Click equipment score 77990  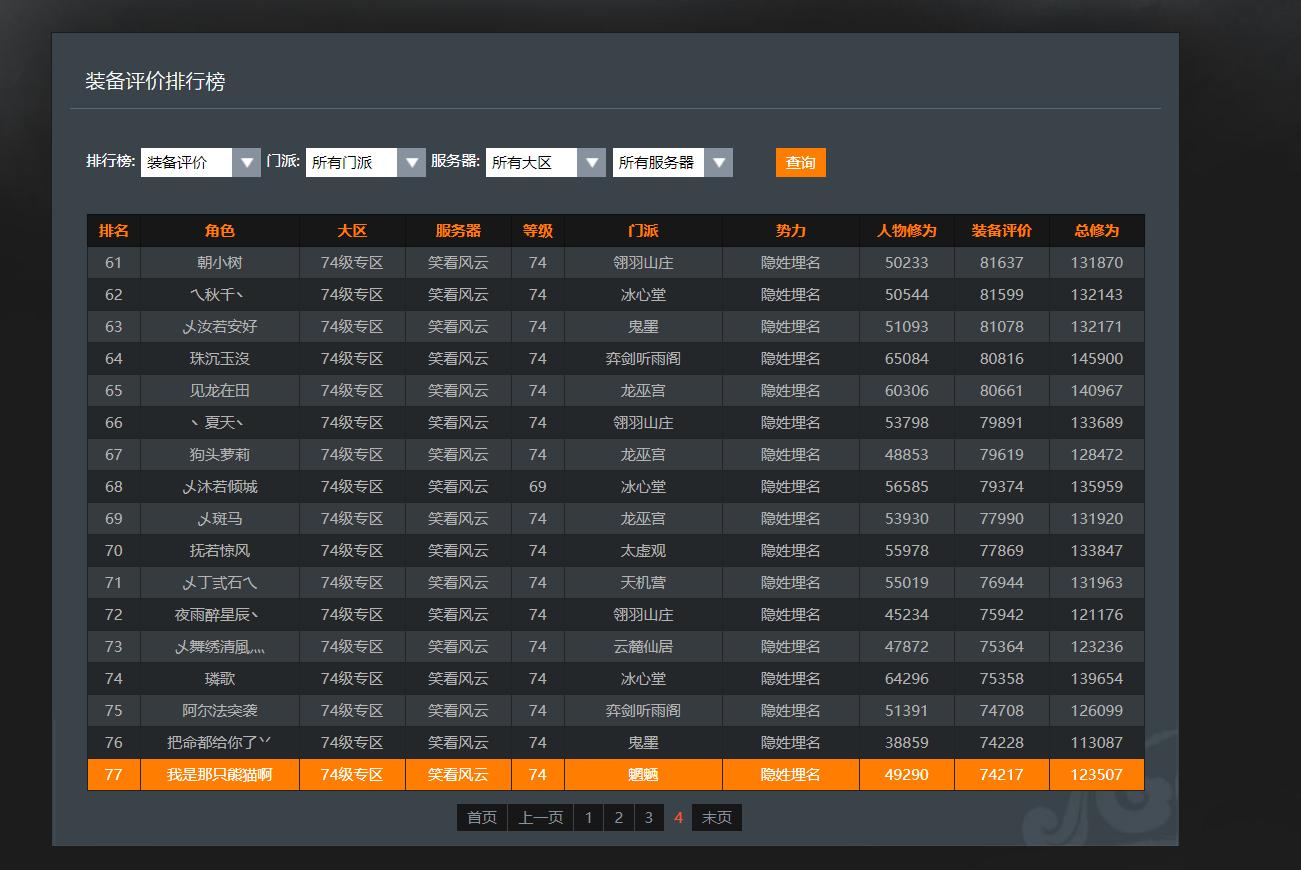pos(1002,519)
